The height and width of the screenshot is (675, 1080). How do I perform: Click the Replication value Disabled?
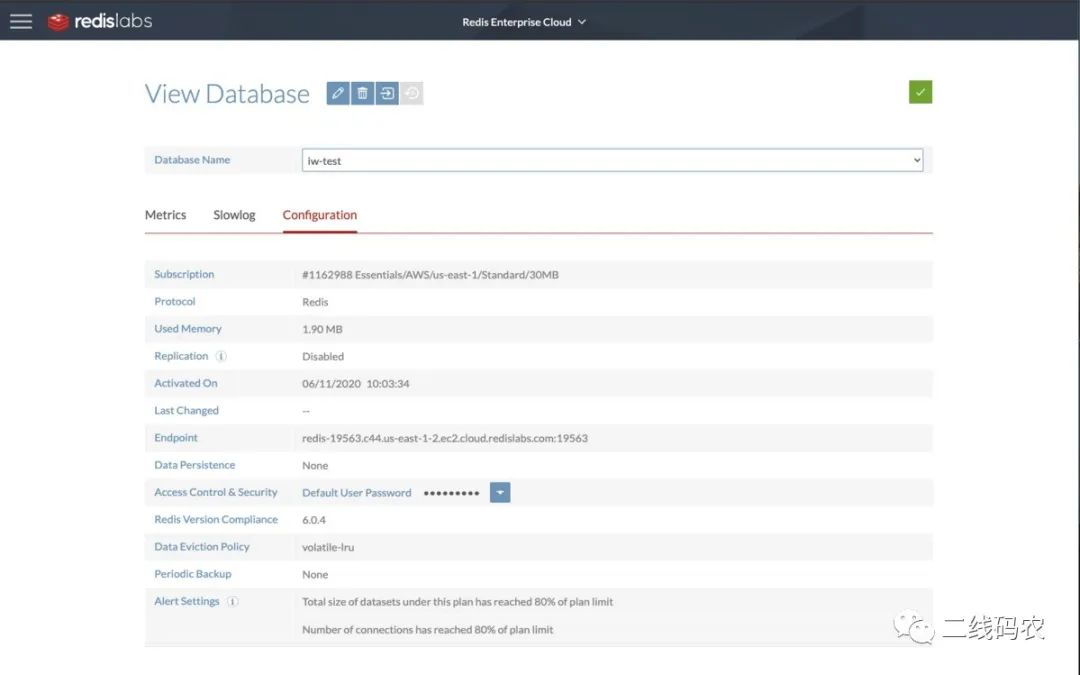(x=323, y=356)
